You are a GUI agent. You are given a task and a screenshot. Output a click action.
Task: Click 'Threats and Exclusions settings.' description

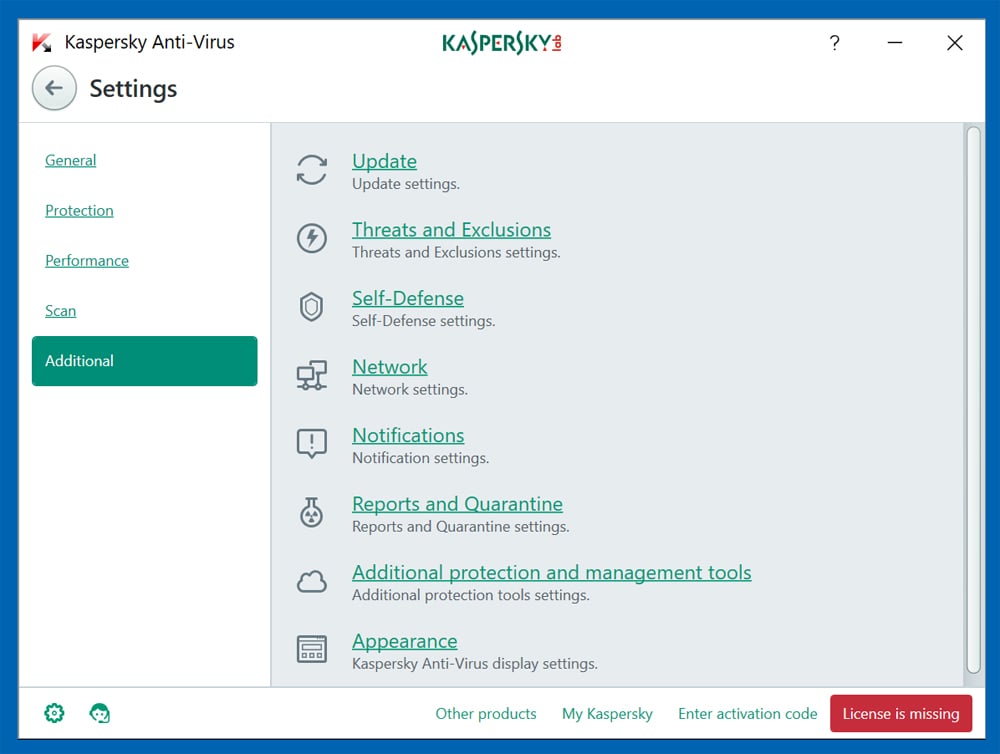(x=456, y=252)
